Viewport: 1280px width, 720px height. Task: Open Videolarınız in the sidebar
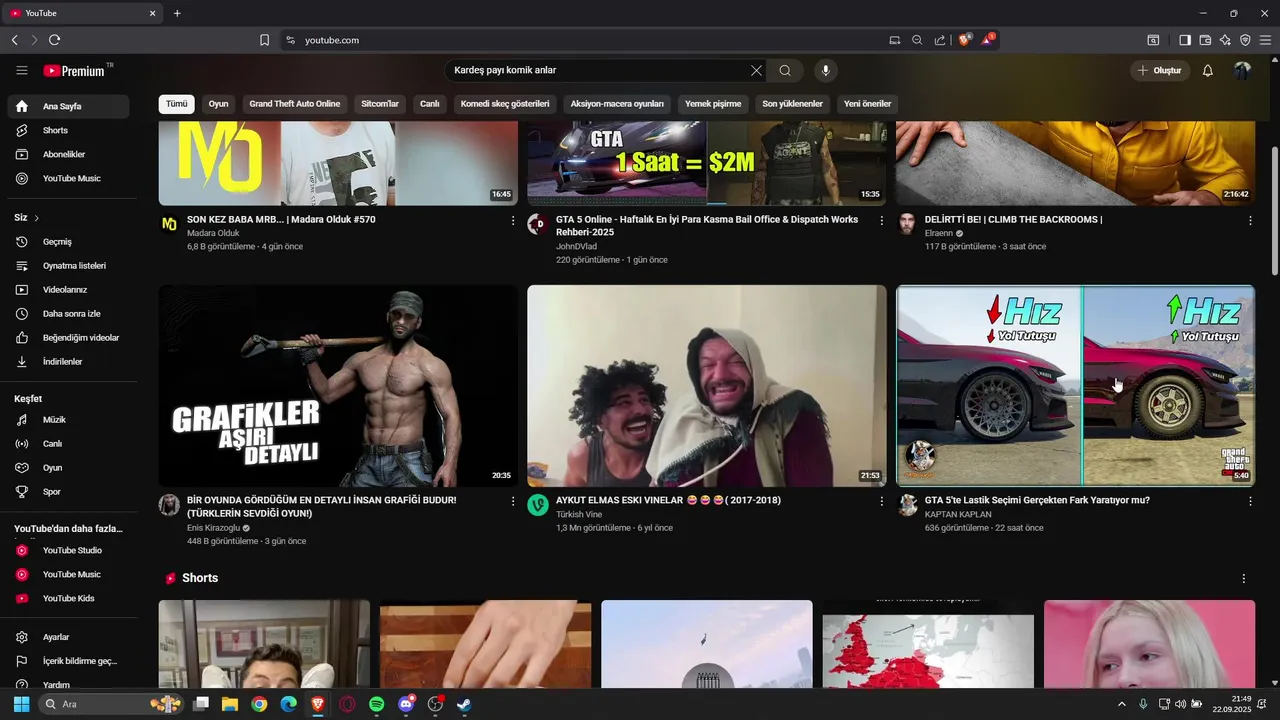[69, 290]
